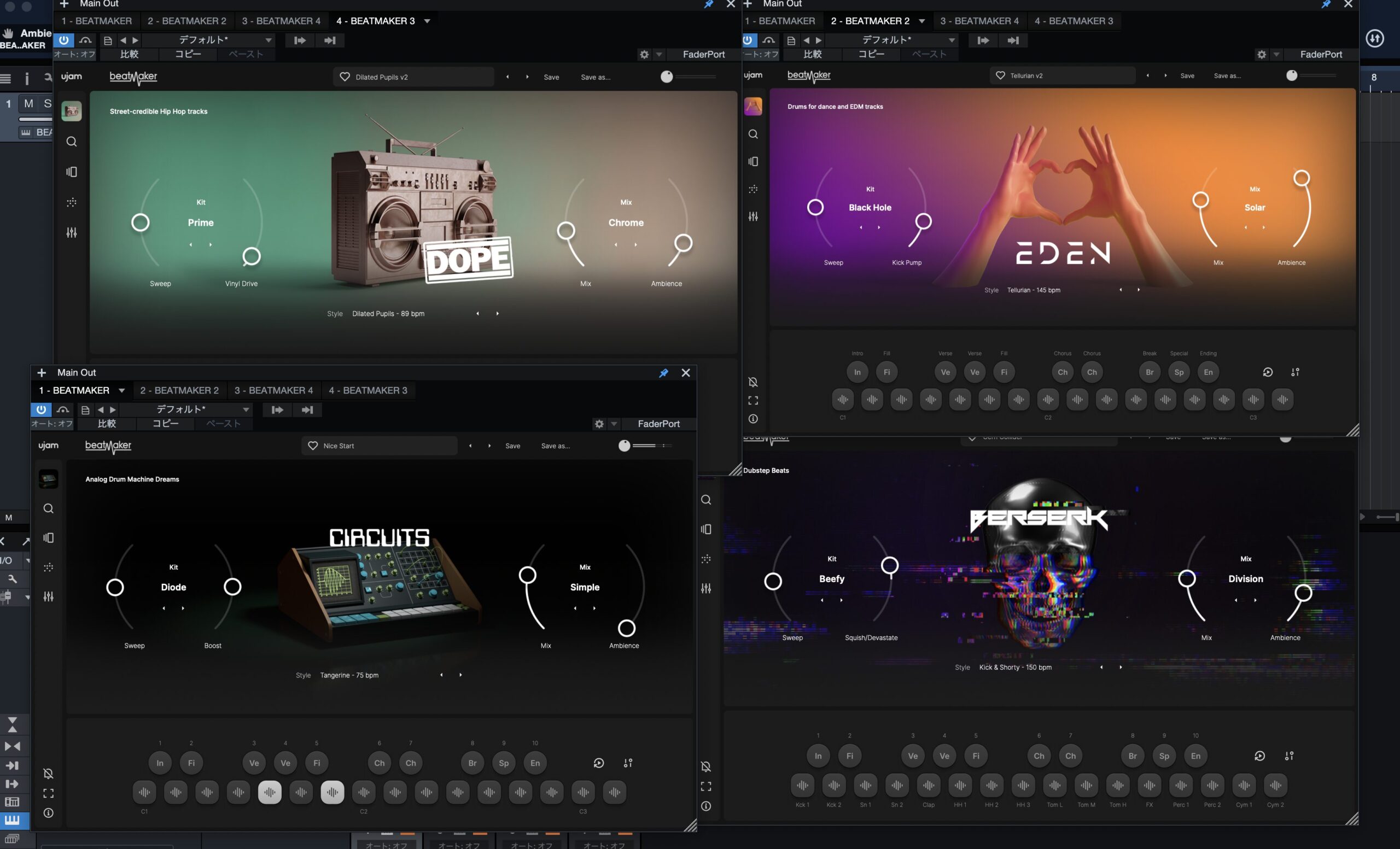Toggle the 比較 compare button in the DOPE window

(x=129, y=55)
